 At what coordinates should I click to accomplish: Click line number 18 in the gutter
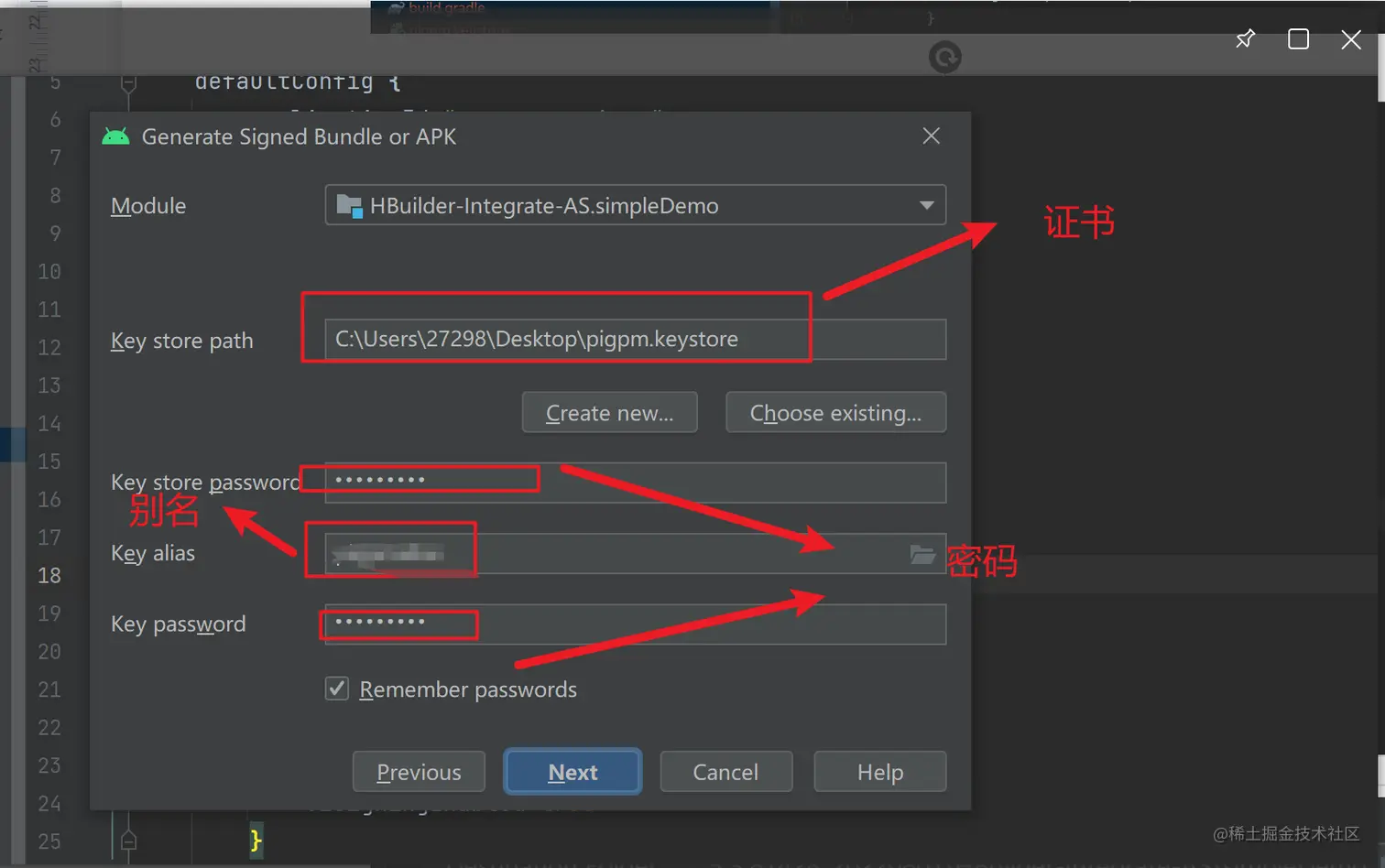(x=49, y=576)
